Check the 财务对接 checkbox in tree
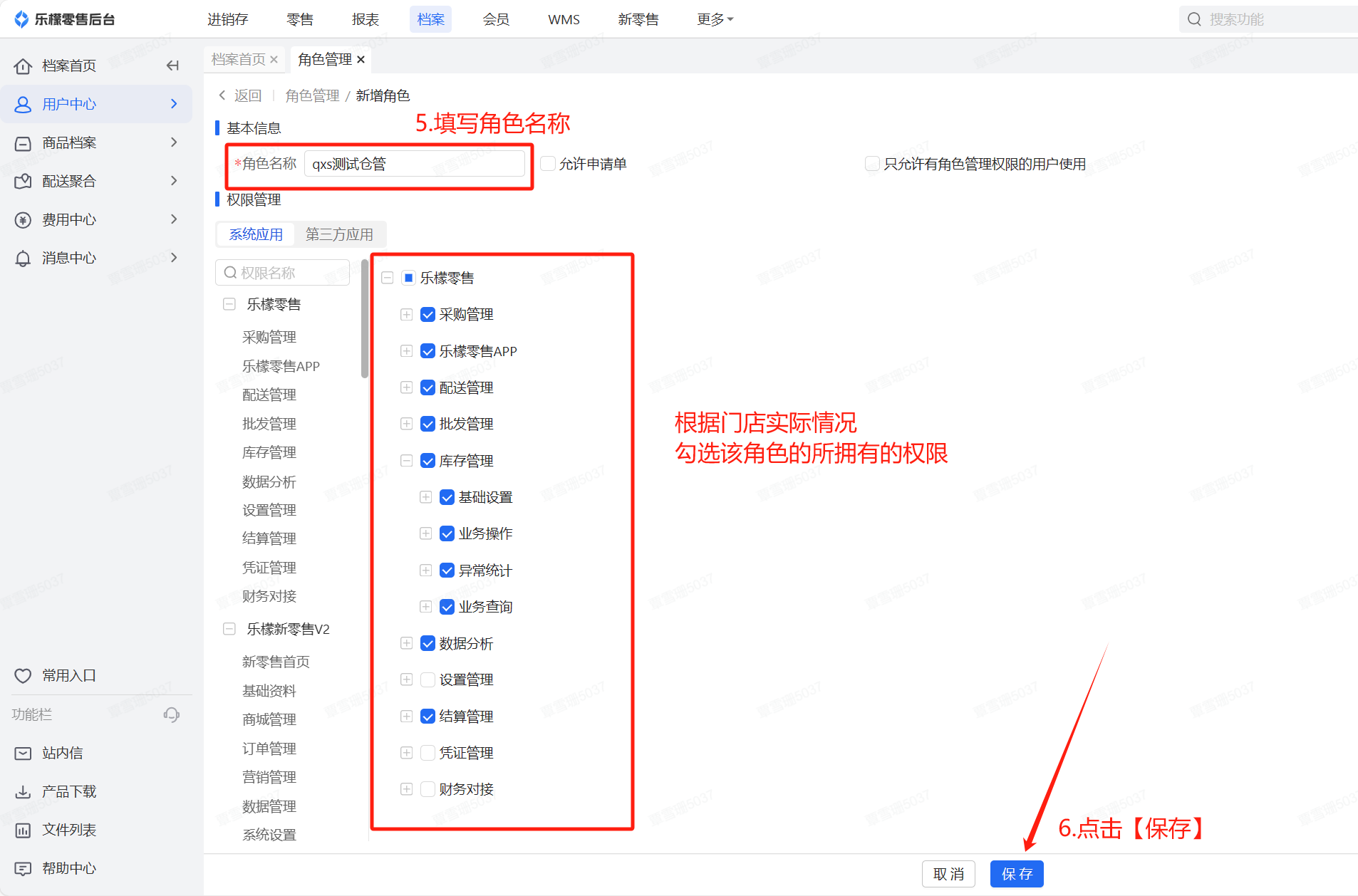1358x896 pixels. point(427,789)
